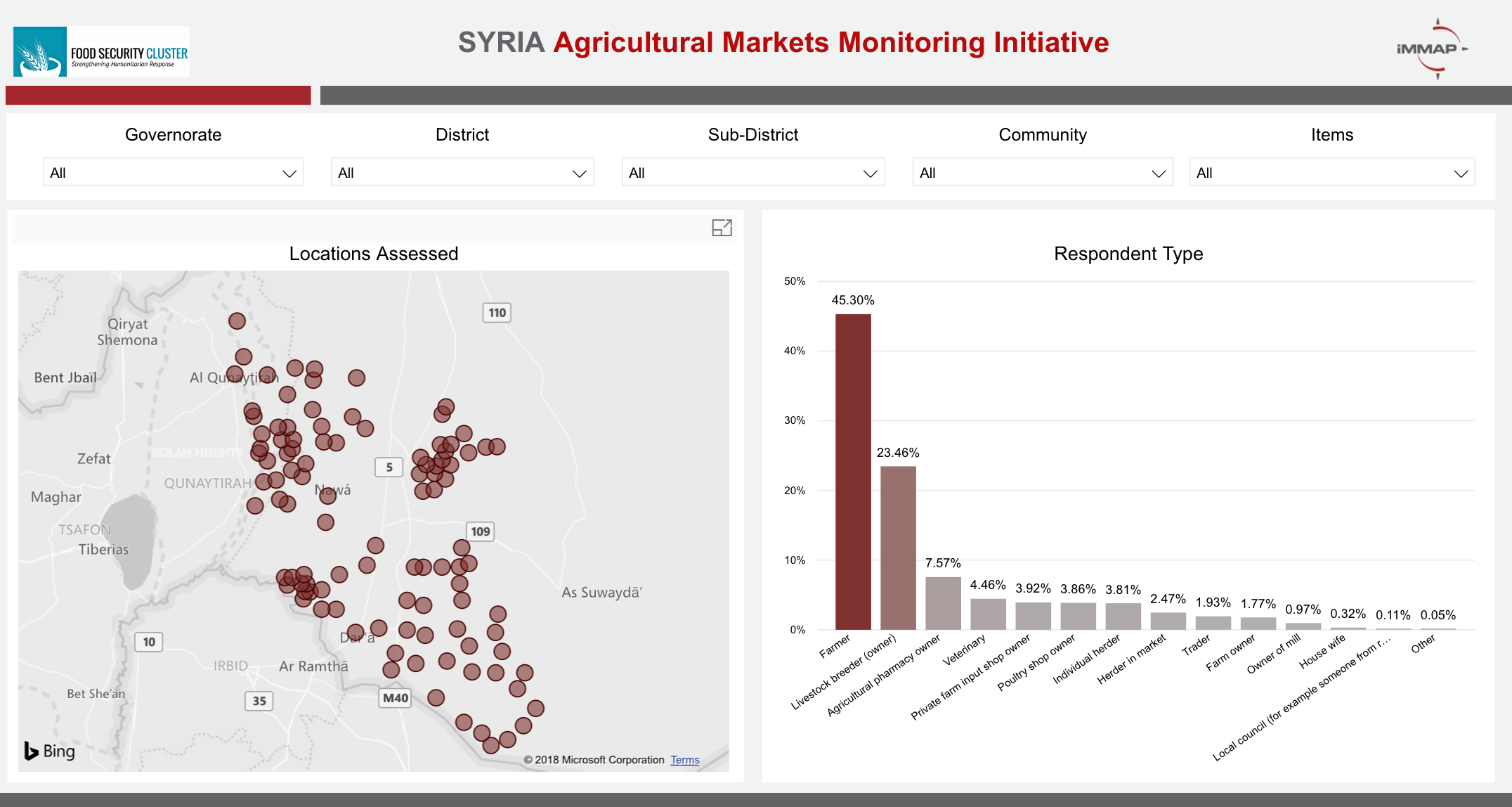This screenshot has height=807, width=1512.
Task: Click the route 5 road marker
Action: pyautogui.click(x=389, y=467)
